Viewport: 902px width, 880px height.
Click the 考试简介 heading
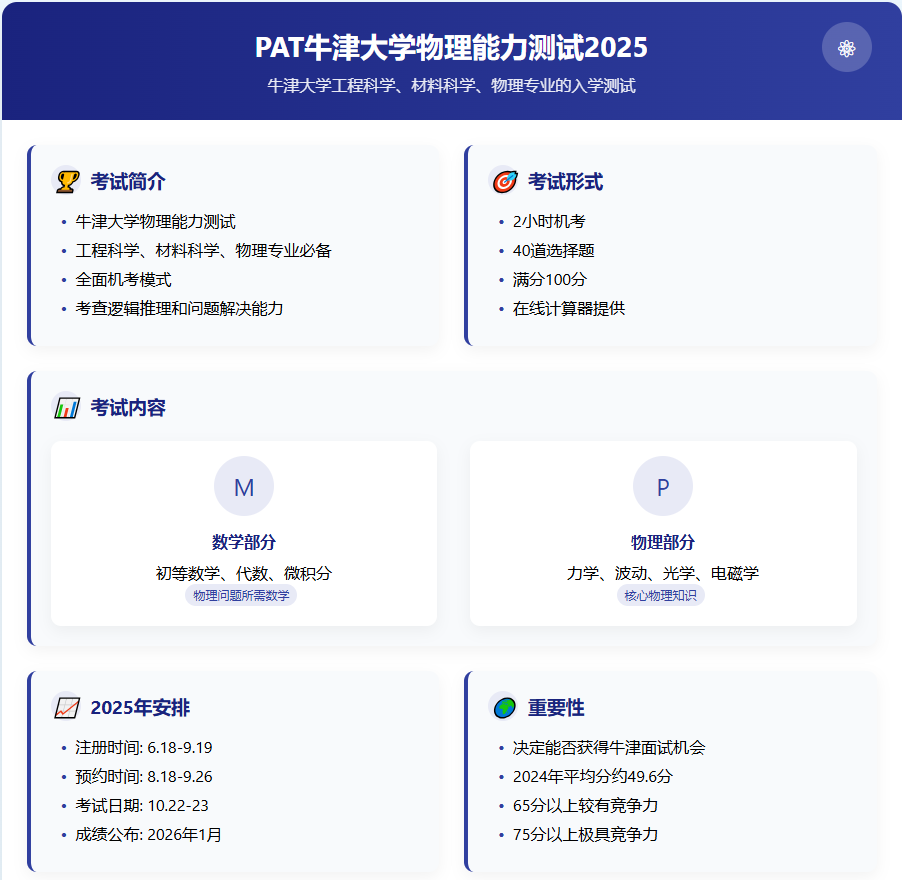128,181
